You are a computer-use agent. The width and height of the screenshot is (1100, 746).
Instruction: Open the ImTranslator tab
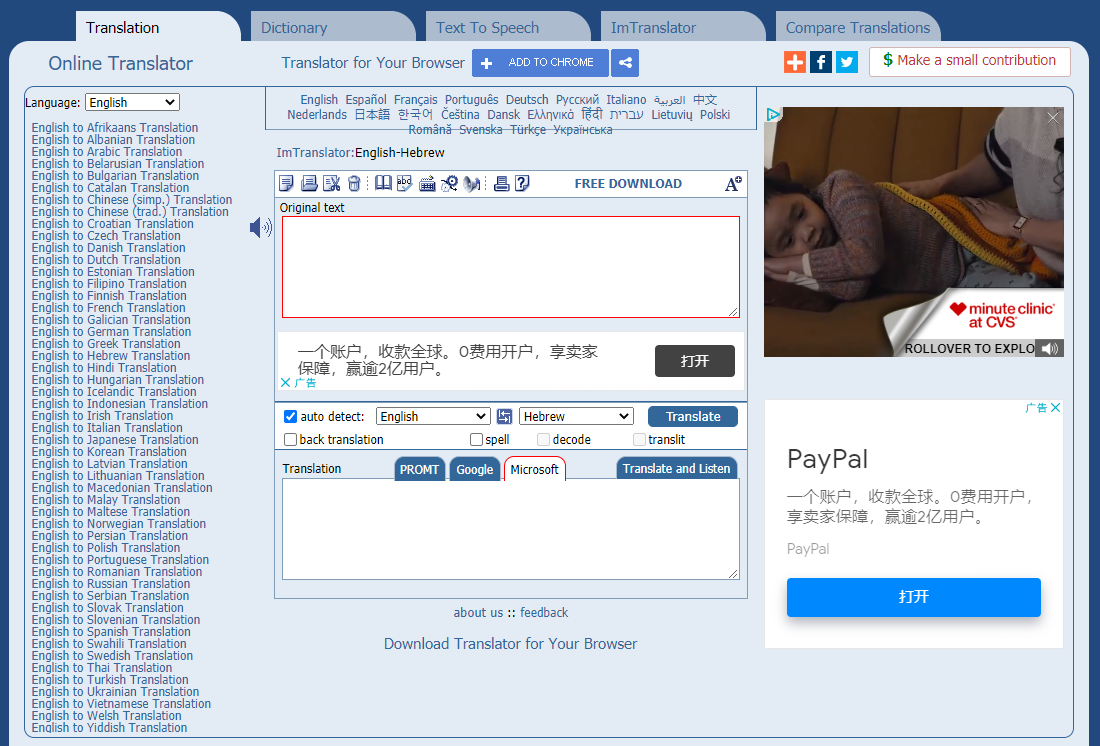(x=682, y=27)
